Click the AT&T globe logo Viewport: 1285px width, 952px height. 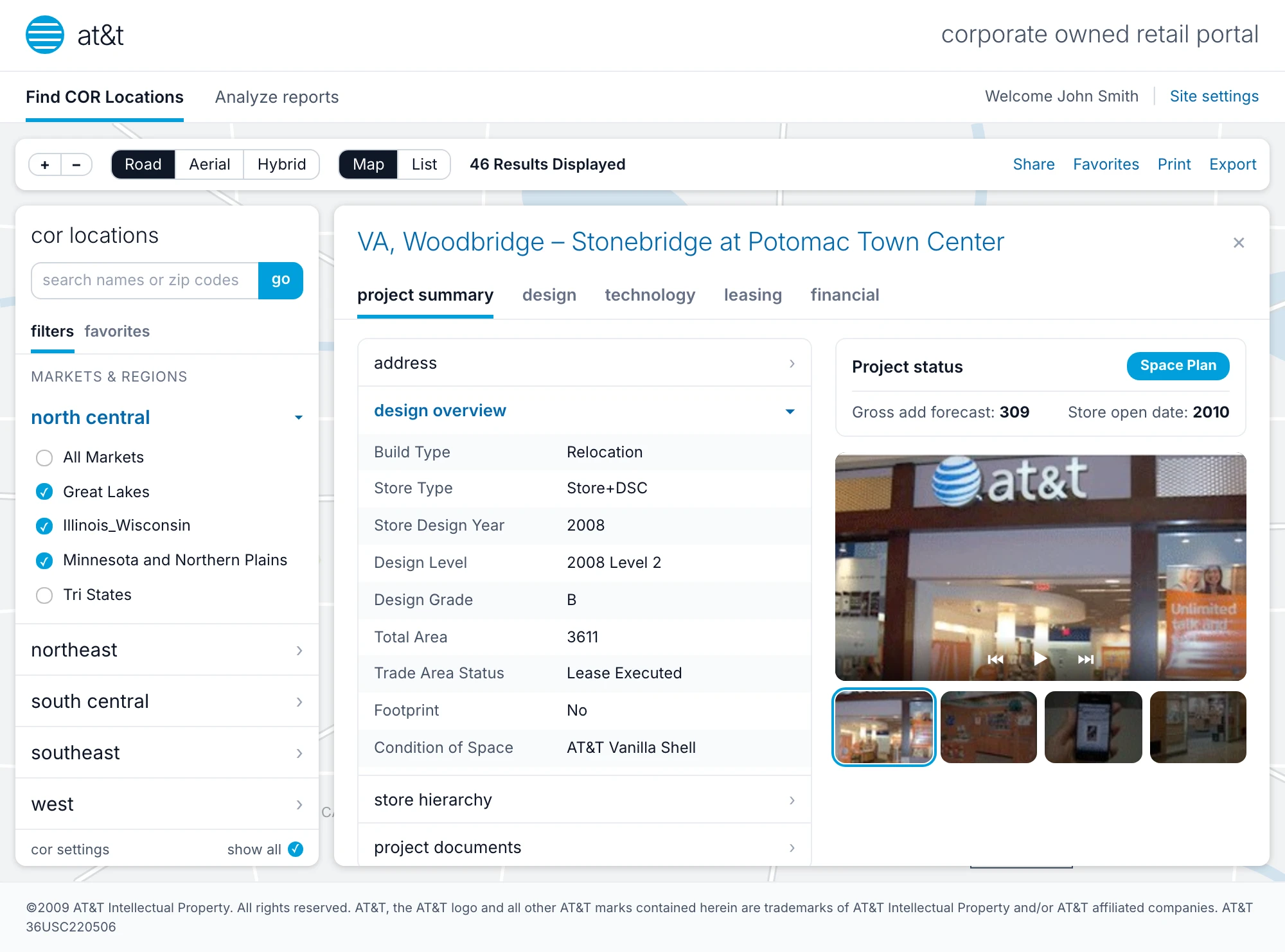(44, 35)
